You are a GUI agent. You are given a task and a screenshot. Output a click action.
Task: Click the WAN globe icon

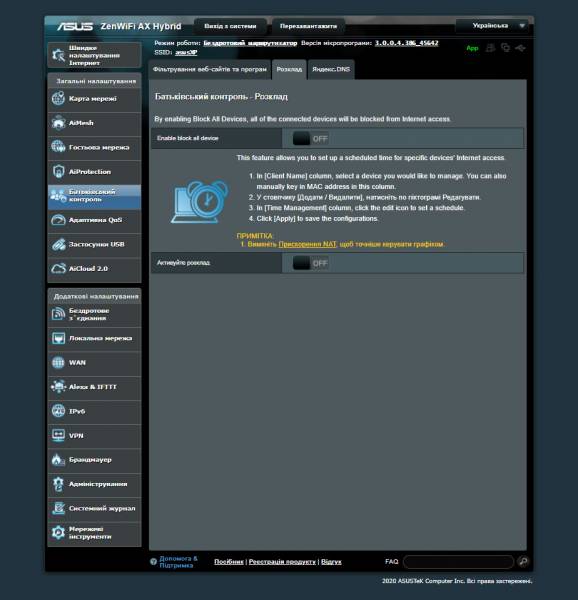pos(59,362)
